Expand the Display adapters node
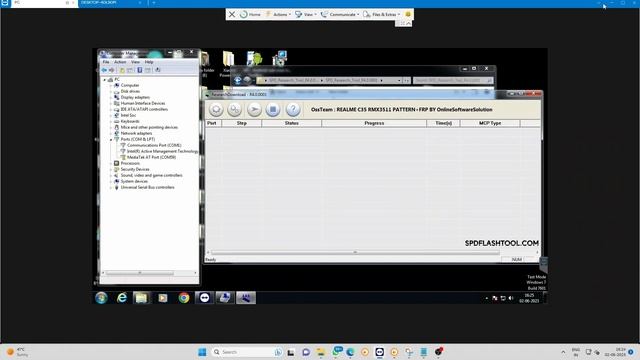This screenshot has height=360, width=640. [x=111, y=98]
